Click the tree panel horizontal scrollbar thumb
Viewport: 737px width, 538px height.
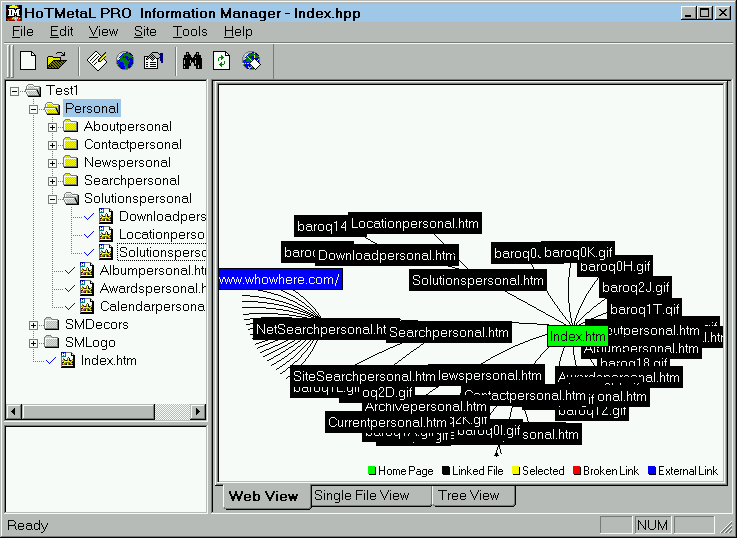coord(87,412)
